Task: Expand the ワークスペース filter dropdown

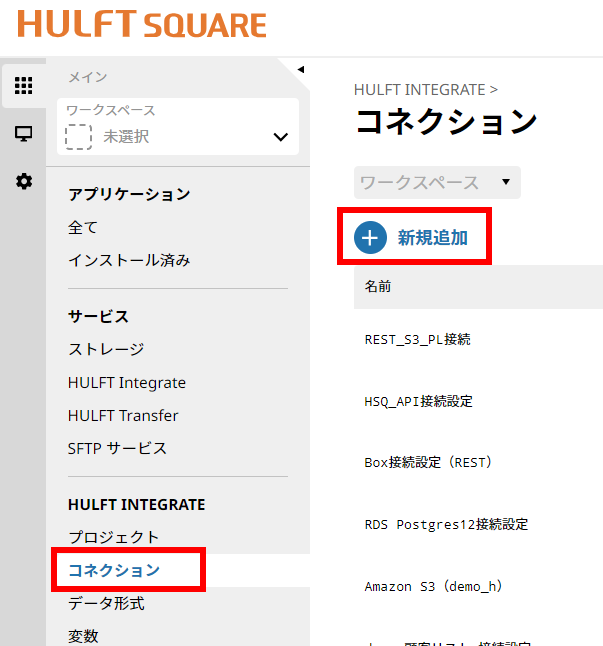Action: tap(437, 183)
